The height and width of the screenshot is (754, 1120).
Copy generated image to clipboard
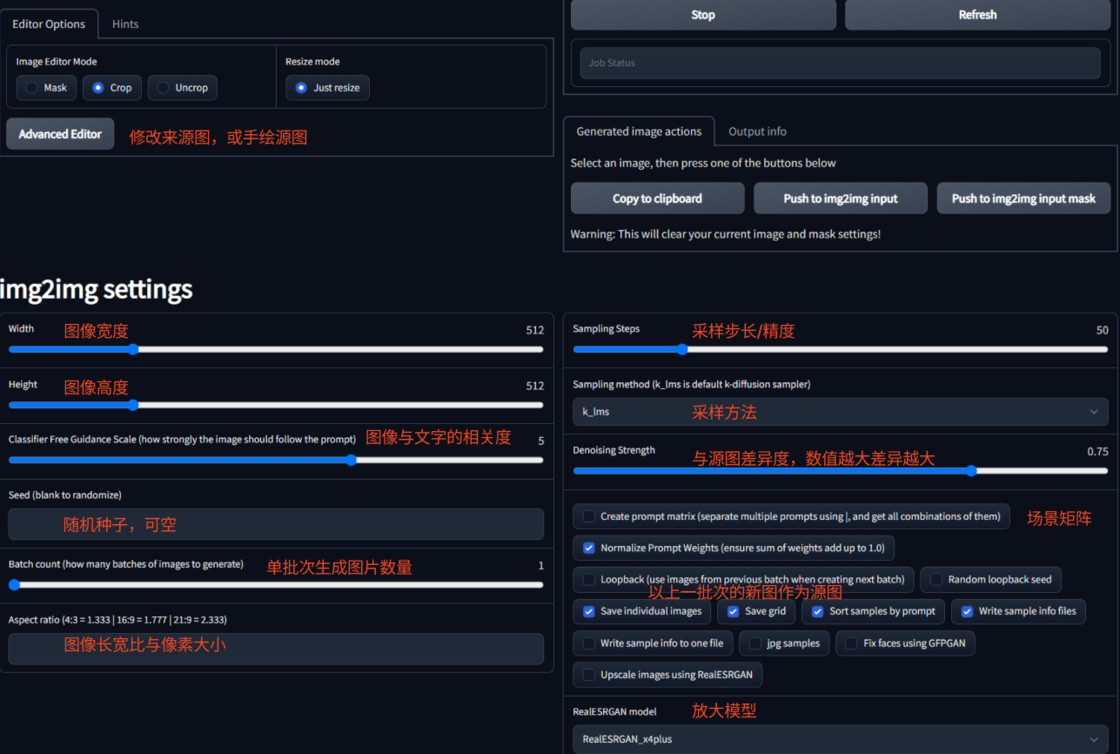pyautogui.click(x=657, y=198)
